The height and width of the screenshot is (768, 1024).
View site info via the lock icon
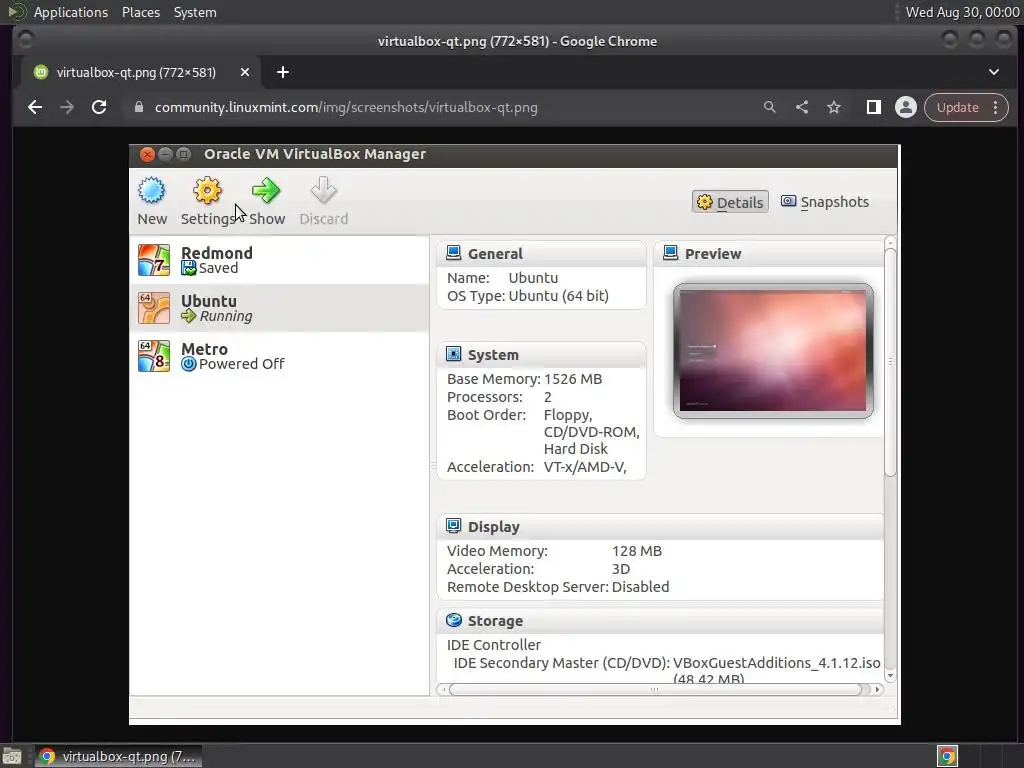point(138,107)
